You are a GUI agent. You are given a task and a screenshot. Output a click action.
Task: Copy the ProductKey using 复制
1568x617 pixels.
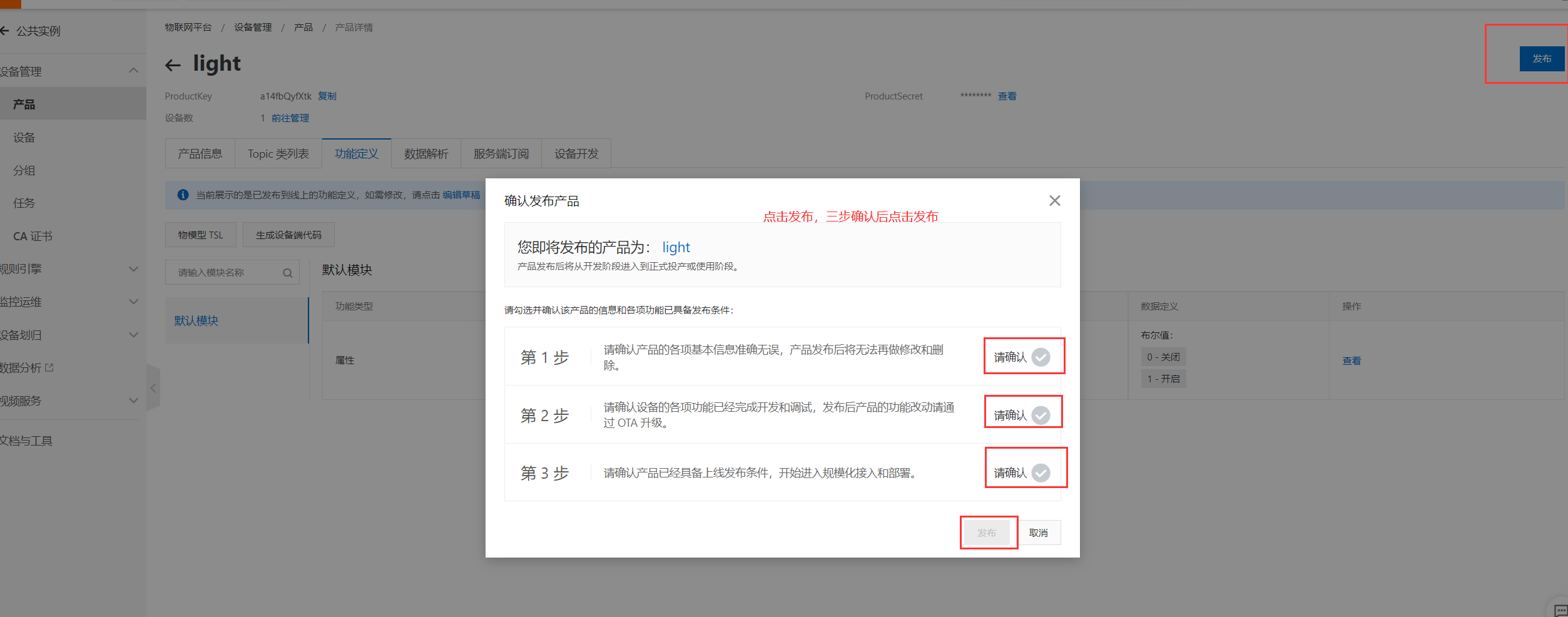point(328,96)
